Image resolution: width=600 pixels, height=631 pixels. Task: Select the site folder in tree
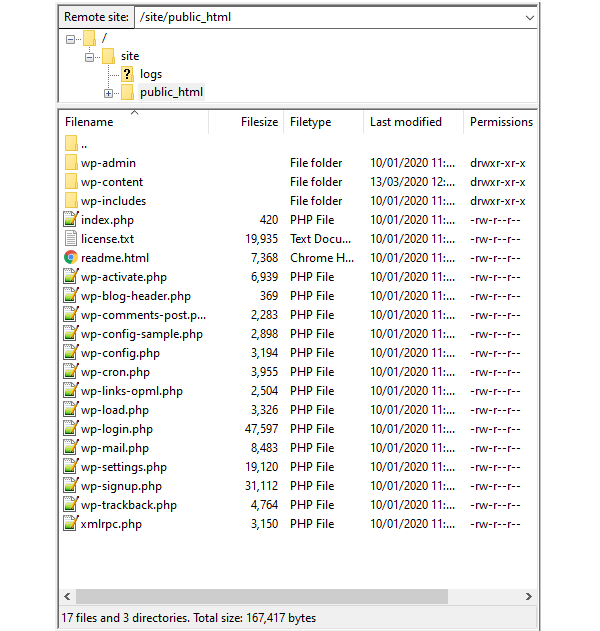pyautogui.click(x=130, y=56)
